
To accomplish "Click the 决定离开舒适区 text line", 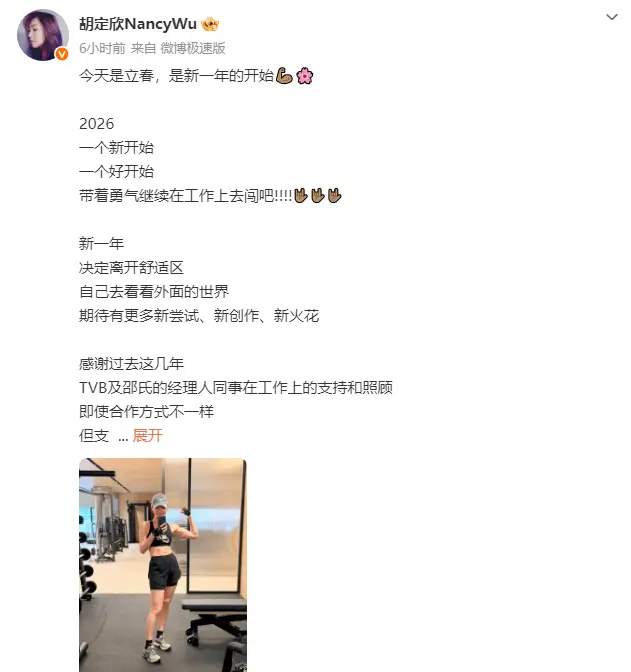I will pyautogui.click(x=131, y=268).
